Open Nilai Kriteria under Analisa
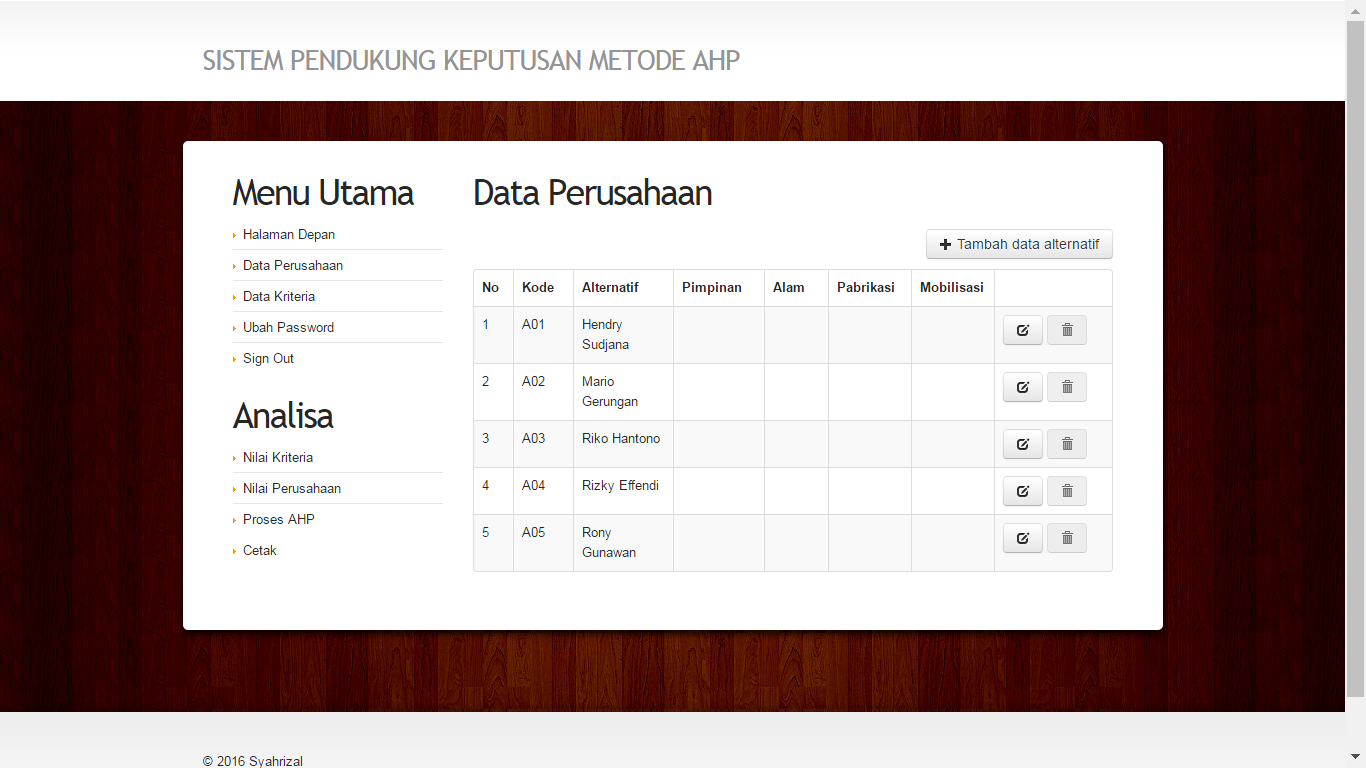 tap(278, 458)
